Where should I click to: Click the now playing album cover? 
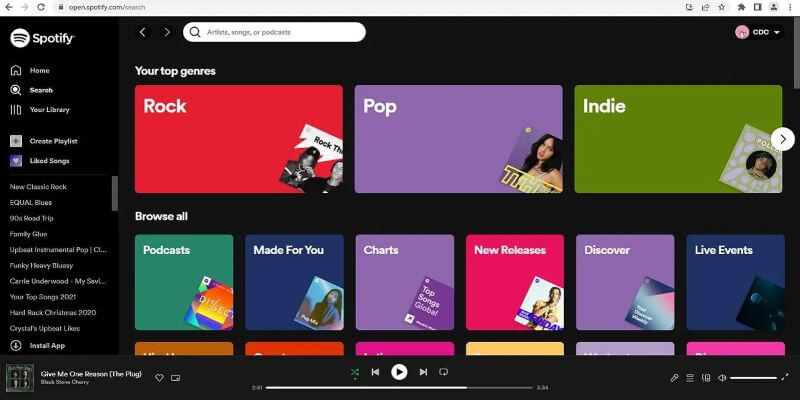coord(20,378)
